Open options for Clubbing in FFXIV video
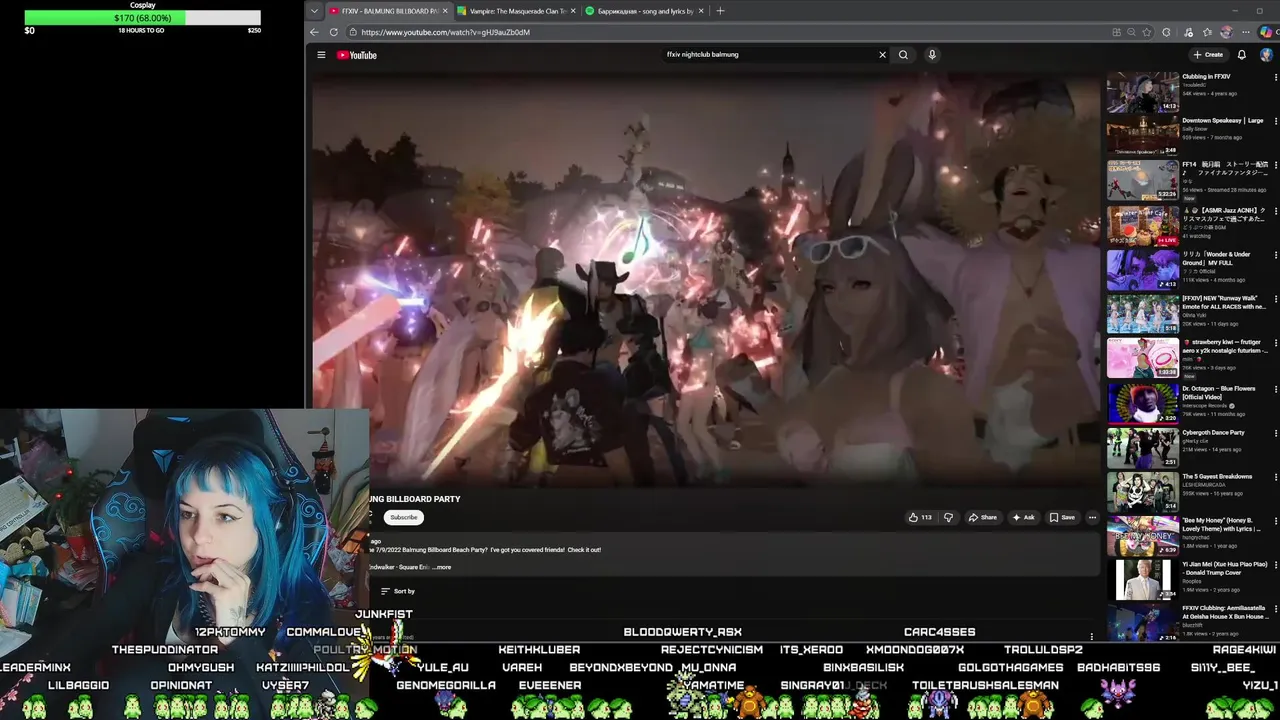This screenshot has width=1280, height=720. tap(1275, 77)
